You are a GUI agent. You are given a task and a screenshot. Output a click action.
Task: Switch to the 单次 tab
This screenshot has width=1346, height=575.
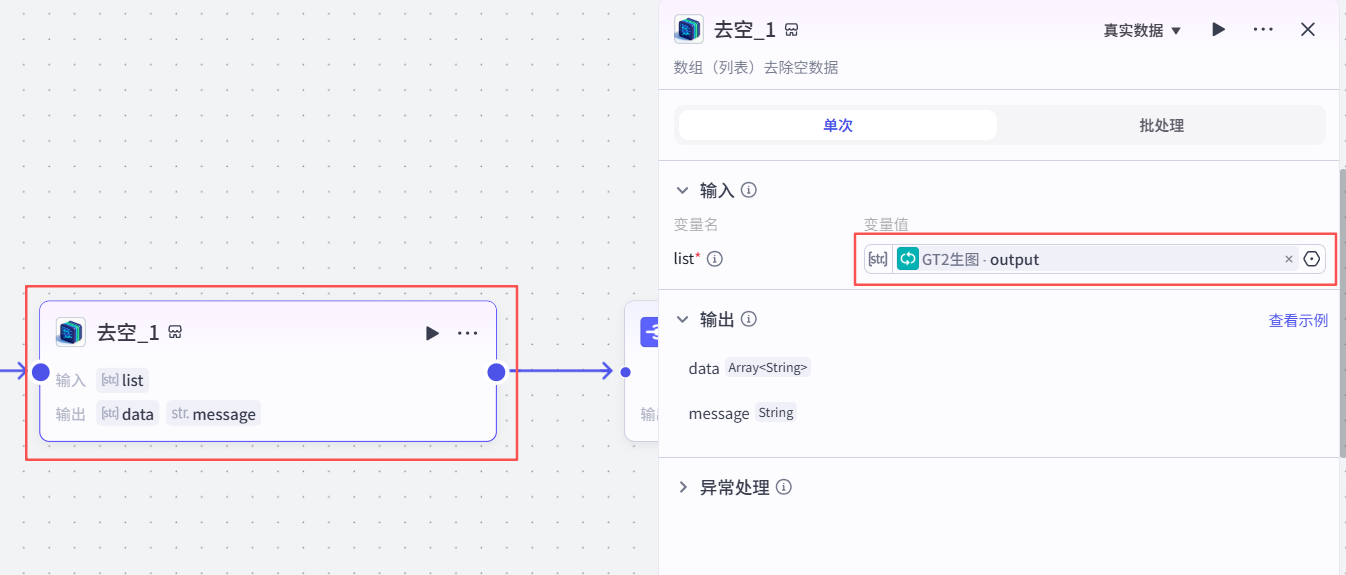click(838, 125)
